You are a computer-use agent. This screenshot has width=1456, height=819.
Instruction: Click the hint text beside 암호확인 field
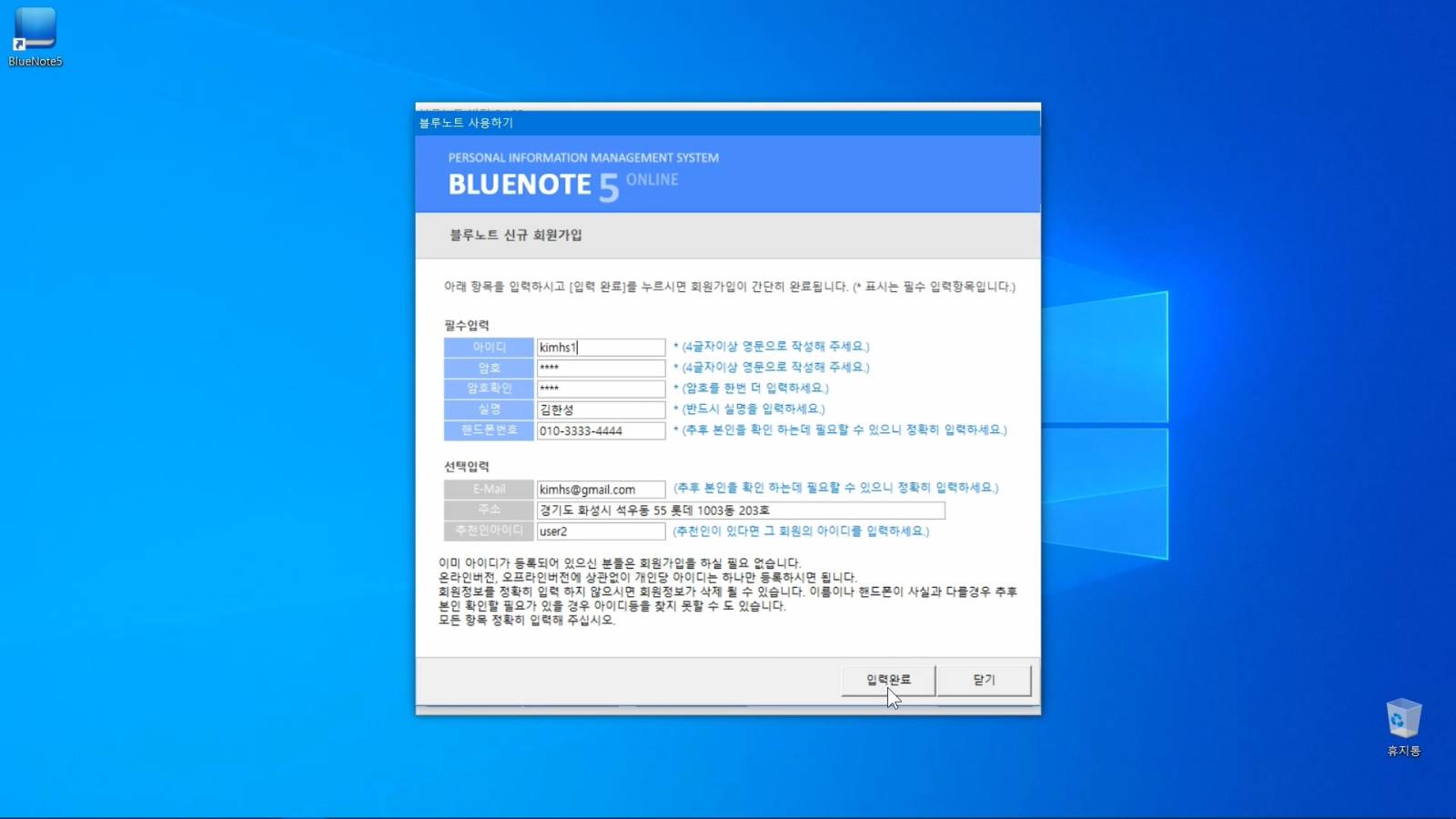click(x=751, y=389)
